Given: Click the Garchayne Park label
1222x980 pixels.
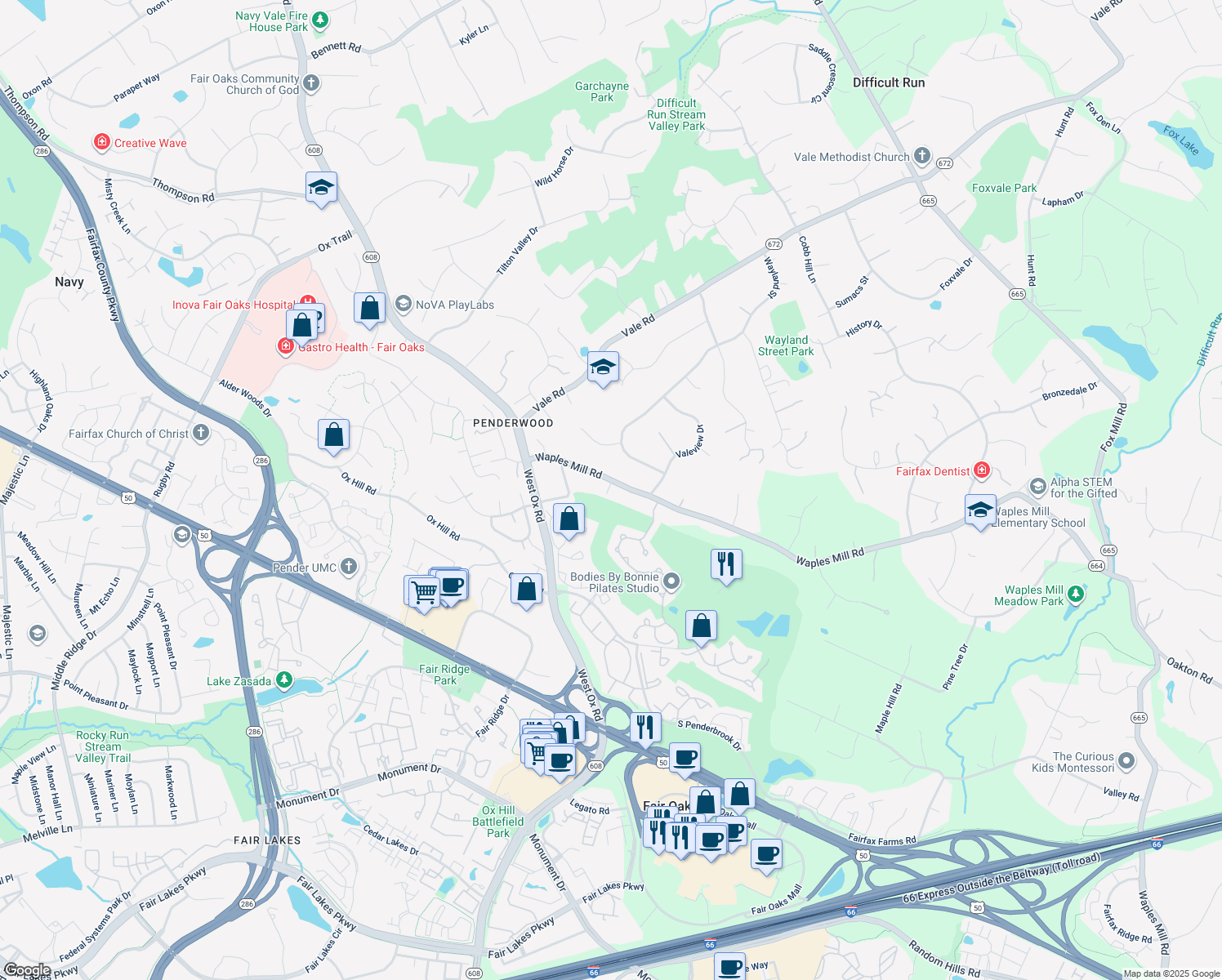Looking at the screenshot, I should 602,91.
